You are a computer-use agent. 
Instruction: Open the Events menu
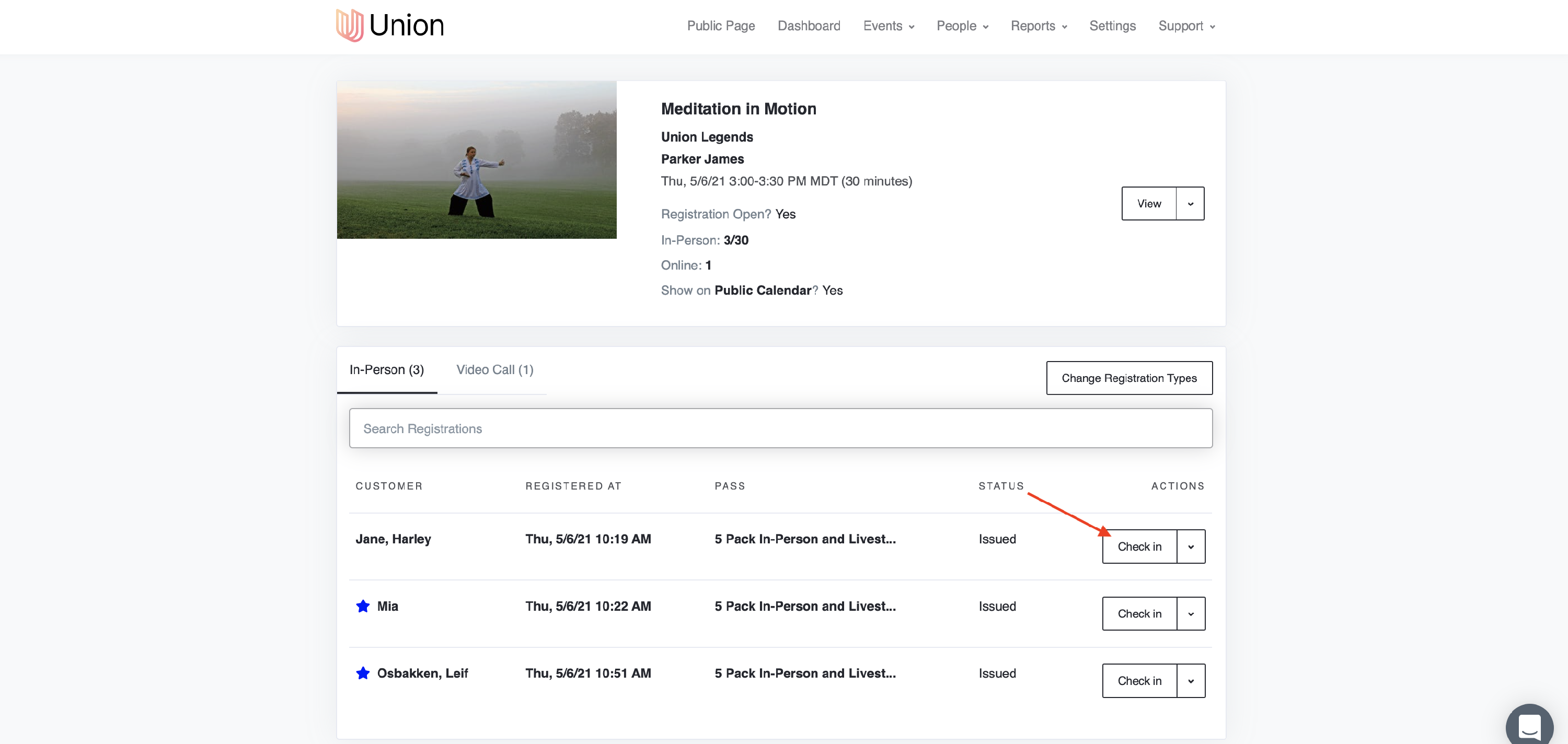(x=888, y=26)
